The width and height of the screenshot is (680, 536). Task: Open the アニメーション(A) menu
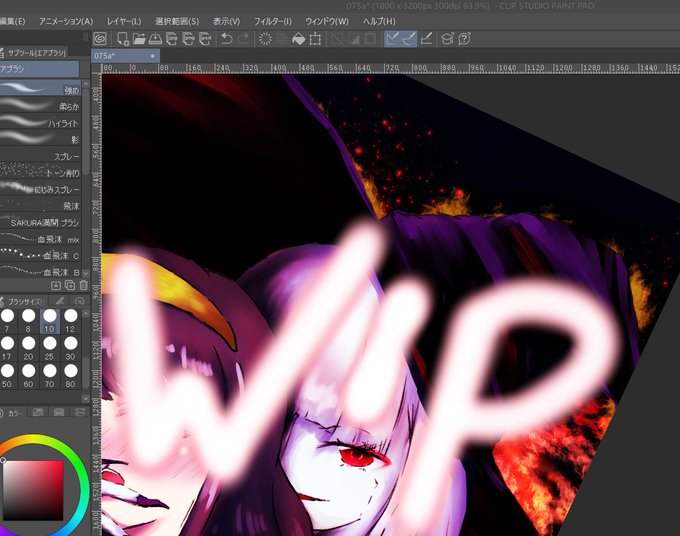pyautogui.click(x=66, y=21)
